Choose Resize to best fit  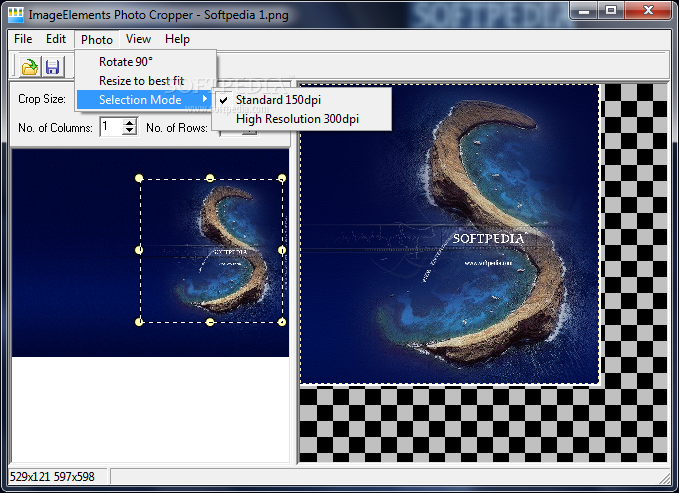point(146,81)
